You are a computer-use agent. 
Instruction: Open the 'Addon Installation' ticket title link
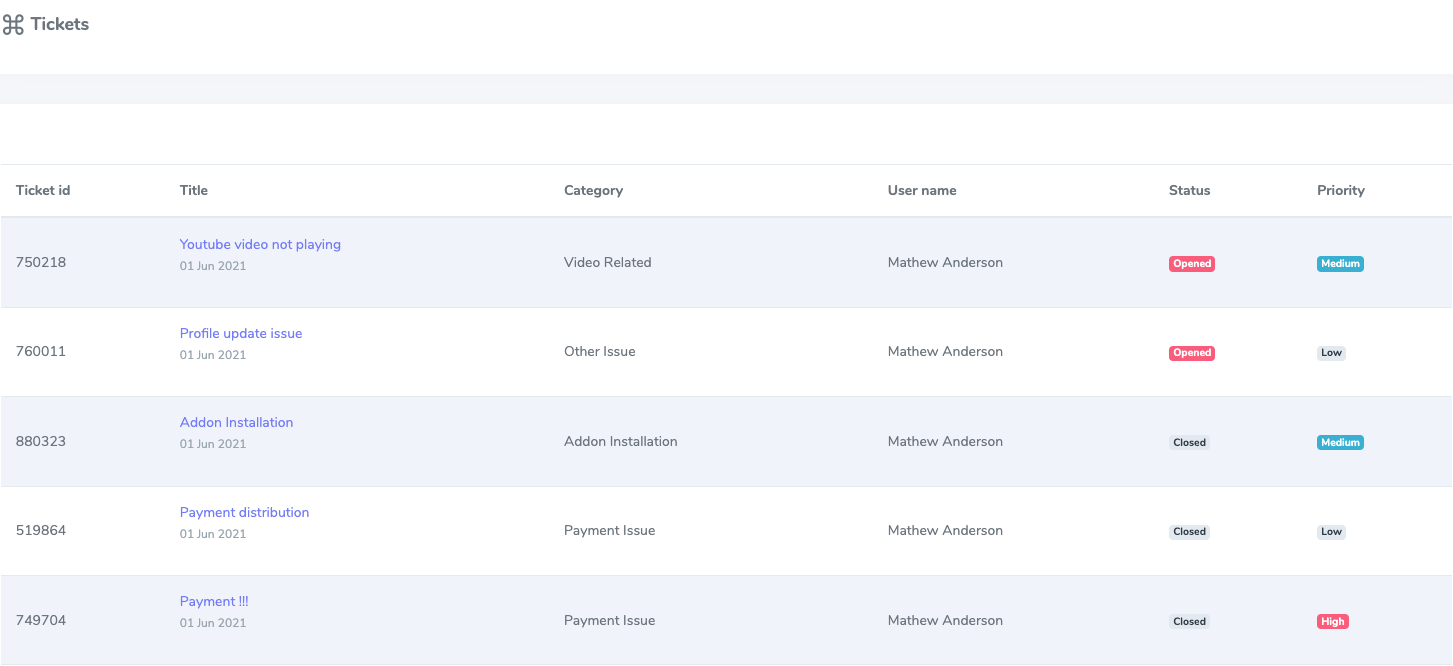coord(236,422)
